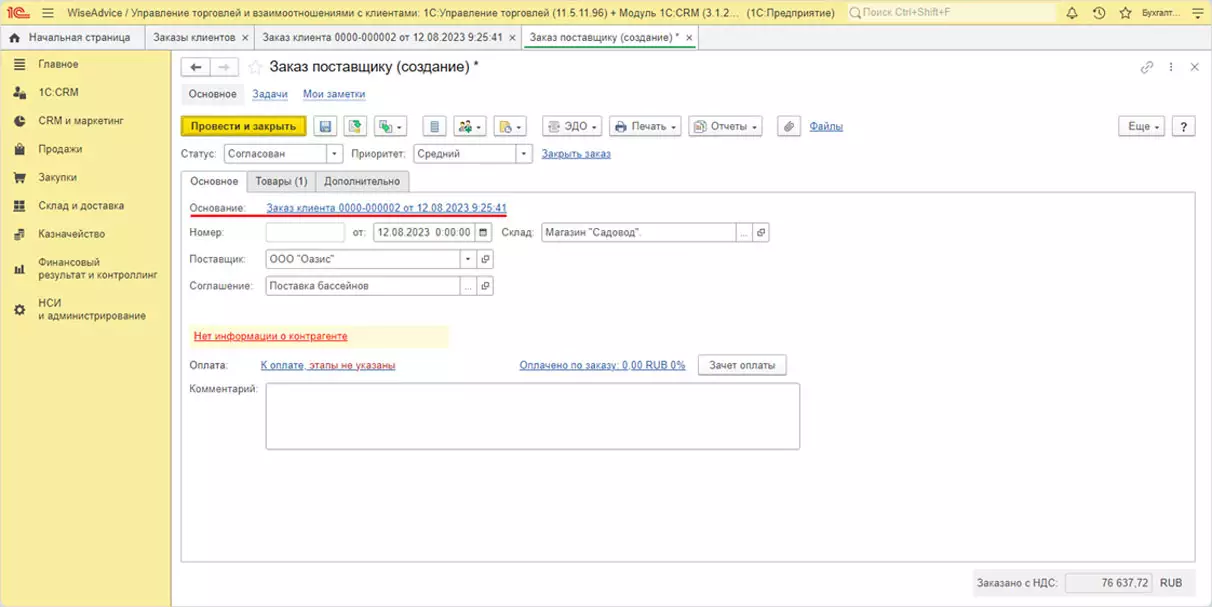Click the help question mark button
The width and height of the screenshot is (1212, 607).
[x=1184, y=127]
